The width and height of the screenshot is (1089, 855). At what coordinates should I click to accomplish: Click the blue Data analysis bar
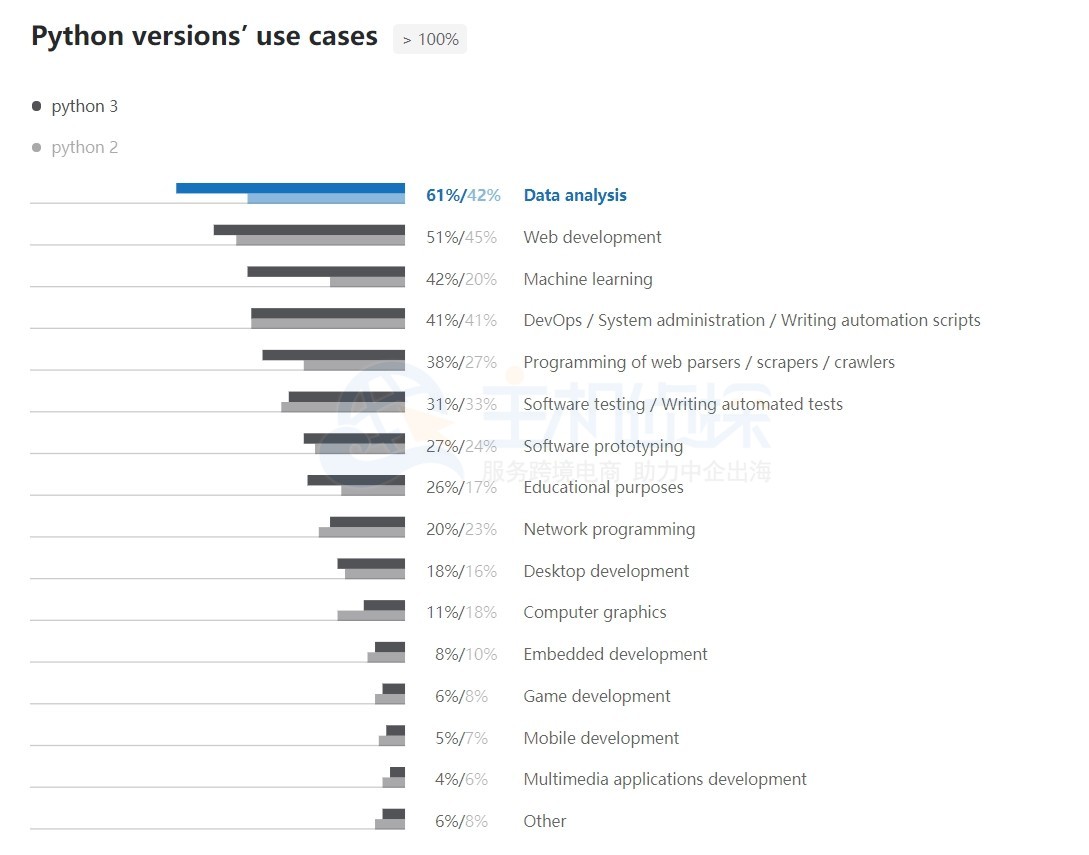tap(290, 188)
